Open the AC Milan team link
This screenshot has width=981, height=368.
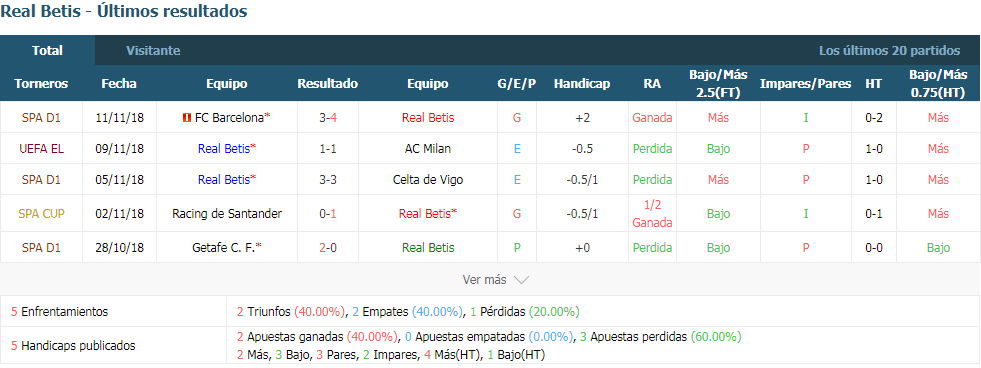(428, 148)
